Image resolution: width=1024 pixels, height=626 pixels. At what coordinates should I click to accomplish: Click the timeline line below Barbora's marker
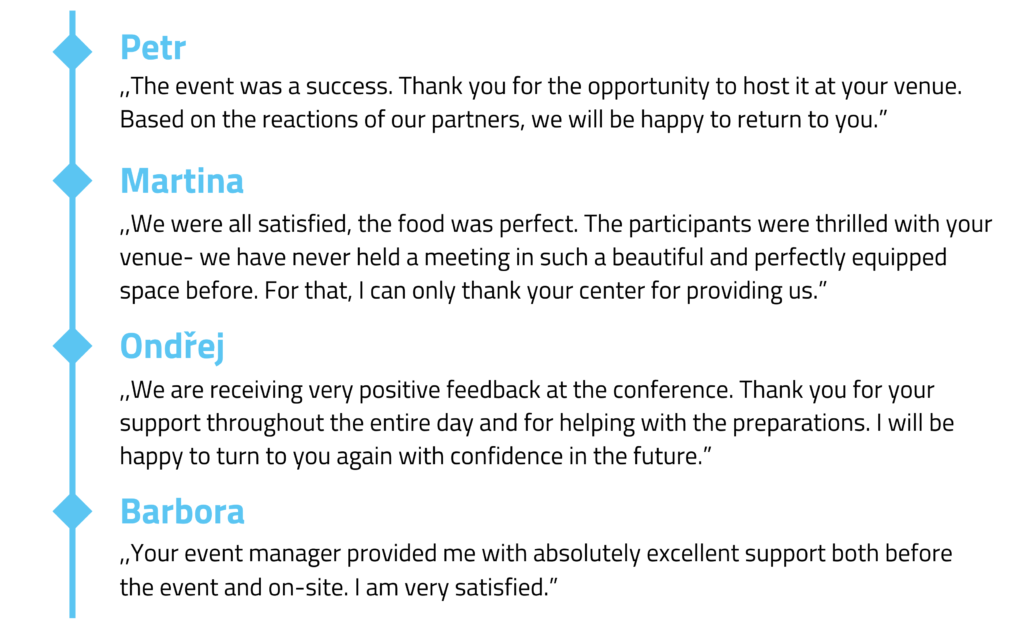72,574
